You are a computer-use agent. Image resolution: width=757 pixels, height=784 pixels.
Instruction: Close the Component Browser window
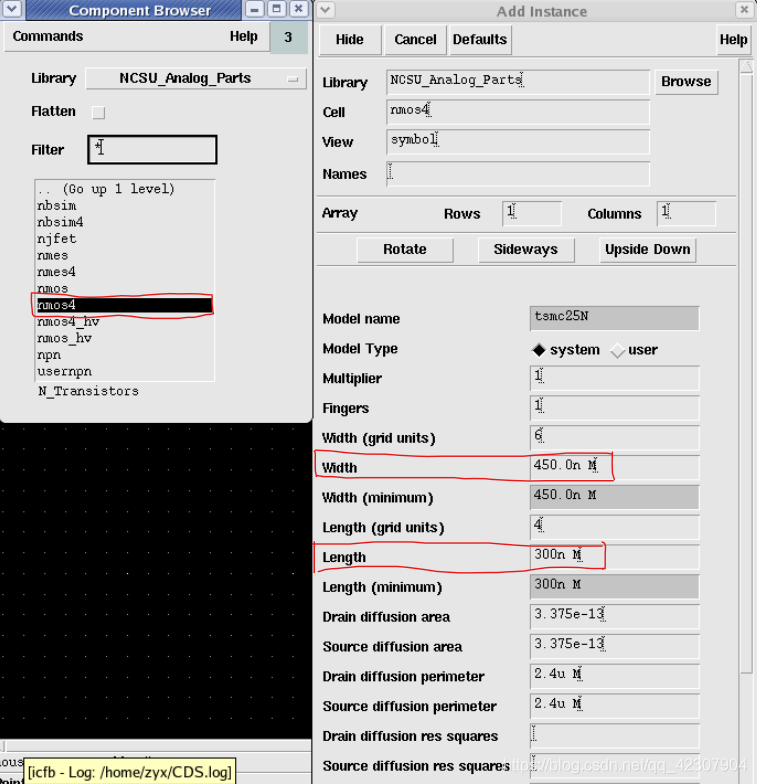tap(298, 9)
